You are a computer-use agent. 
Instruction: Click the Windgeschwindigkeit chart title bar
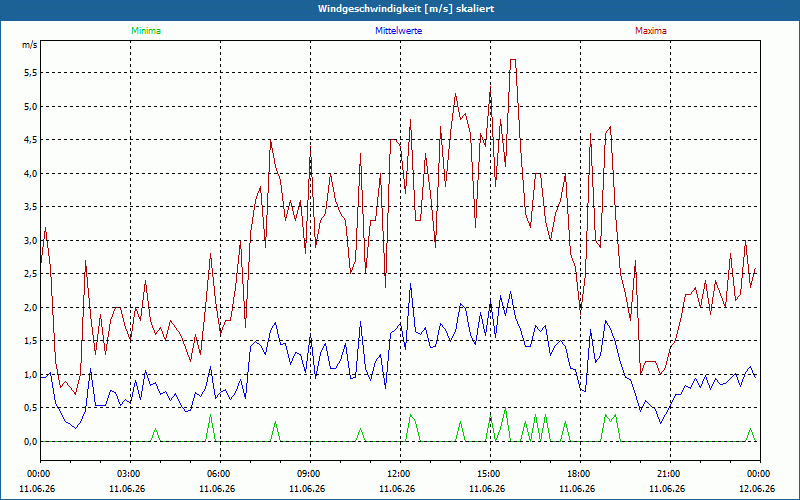(400, 9)
